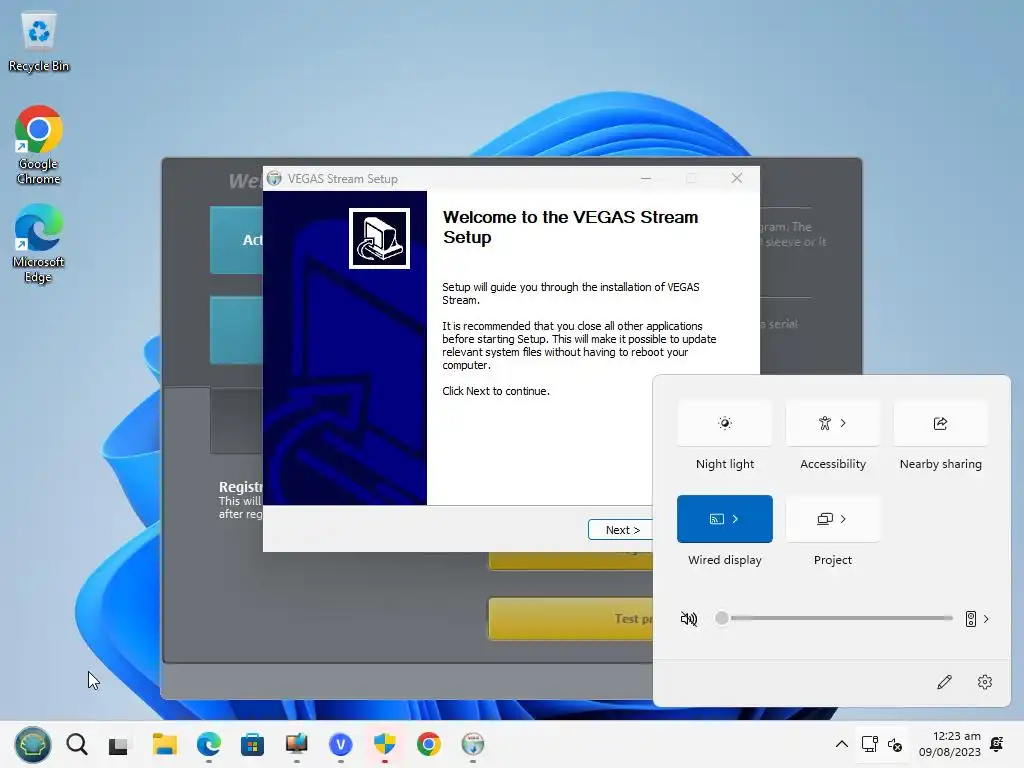Select Google Chrome desktop shortcut
The height and width of the screenshot is (768, 1024).
coord(39,145)
